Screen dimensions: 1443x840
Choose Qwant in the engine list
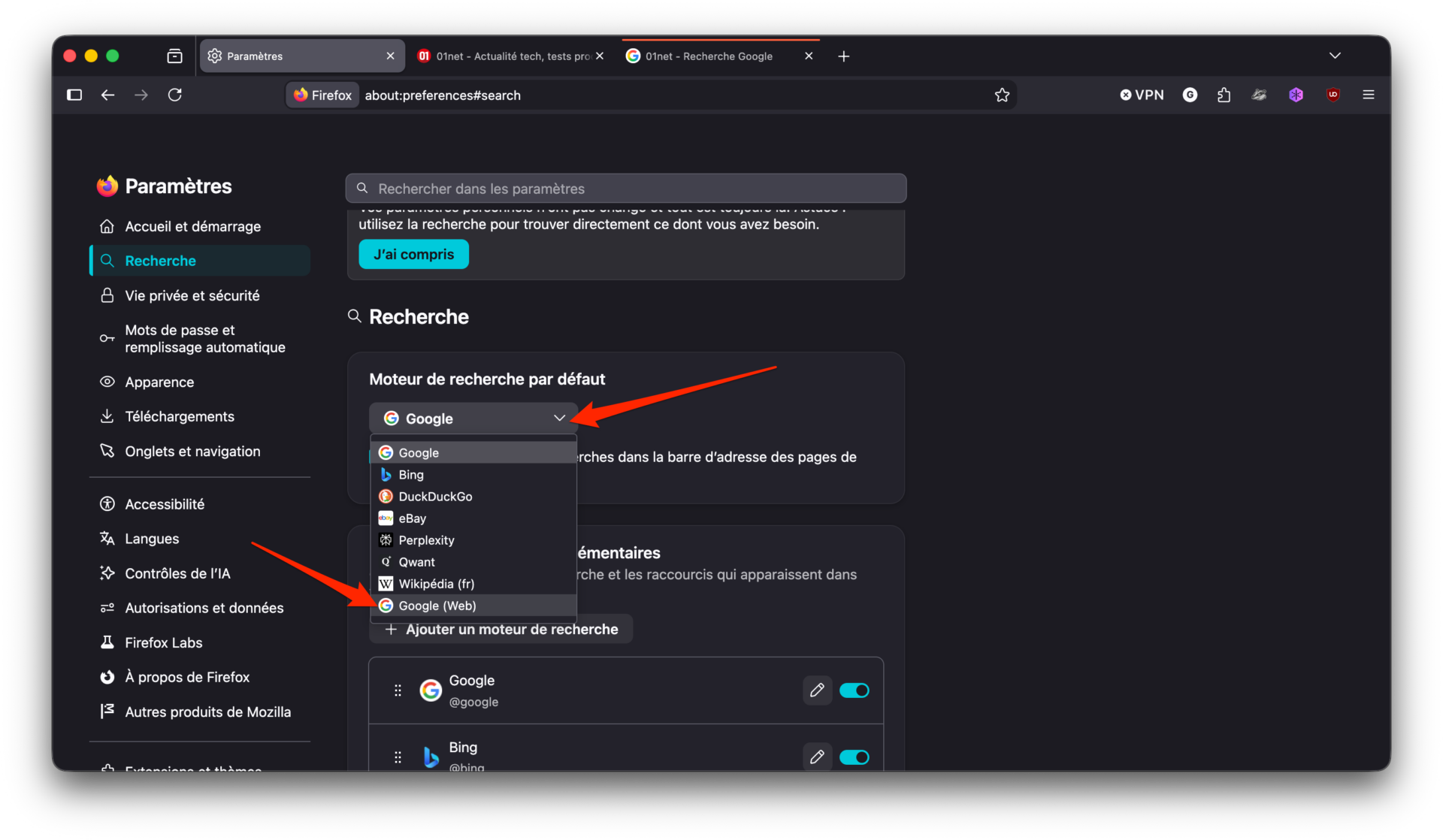click(473, 562)
